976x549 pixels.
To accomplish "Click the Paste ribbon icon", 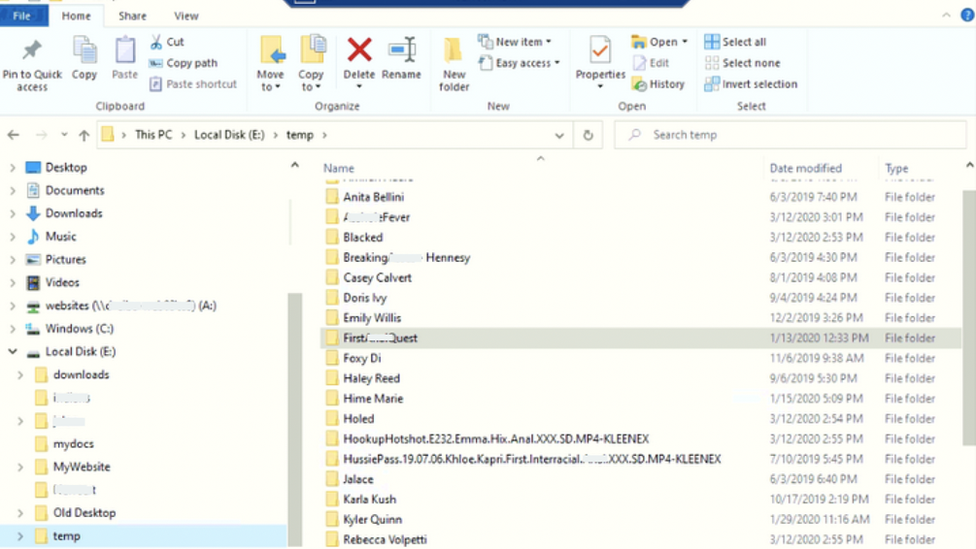I will click(x=124, y=50).
